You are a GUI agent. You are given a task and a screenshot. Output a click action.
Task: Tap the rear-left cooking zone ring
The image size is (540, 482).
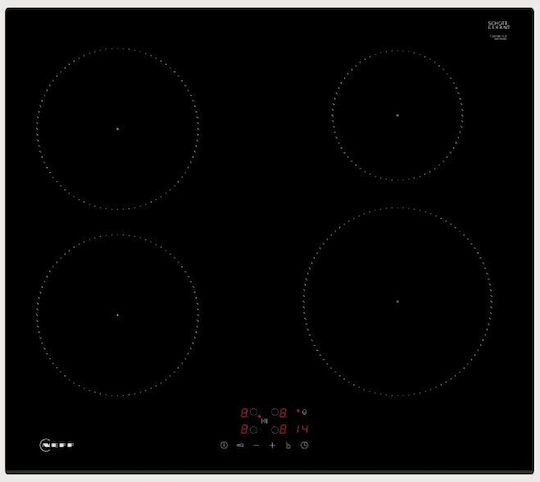(x=117, y=129)
